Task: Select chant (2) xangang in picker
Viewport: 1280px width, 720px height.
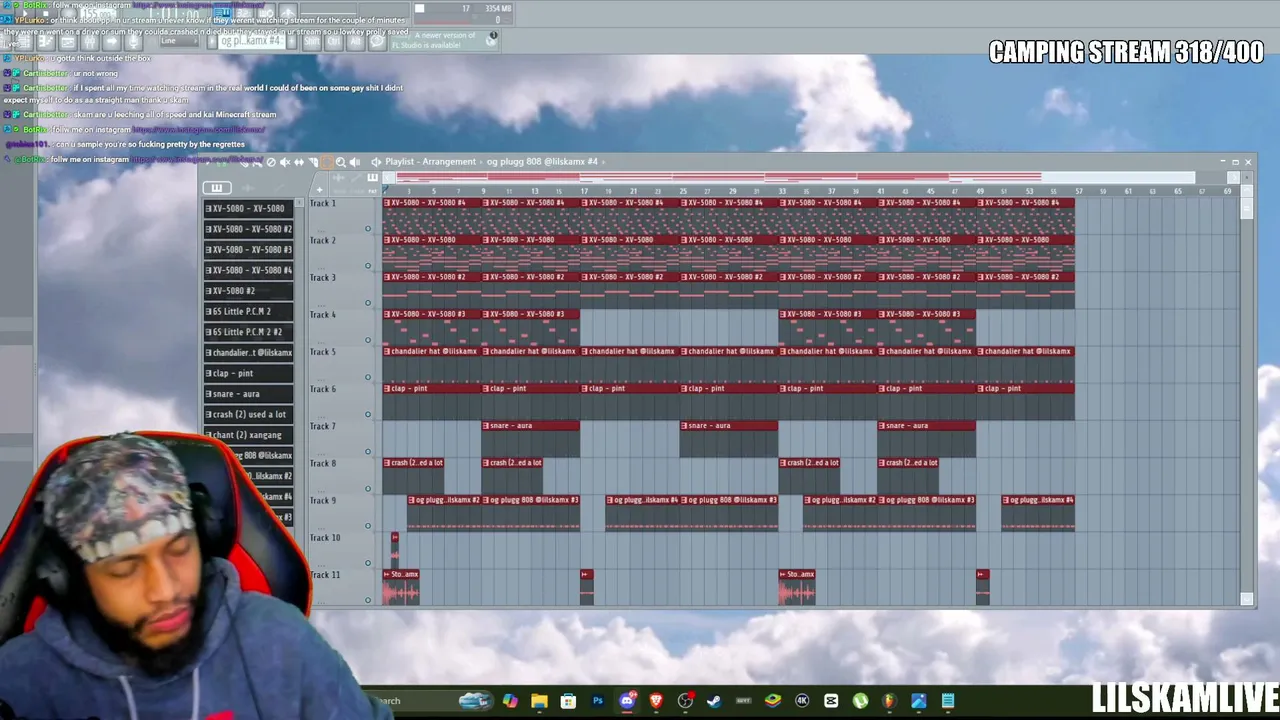Action: (x=249, y=435)
